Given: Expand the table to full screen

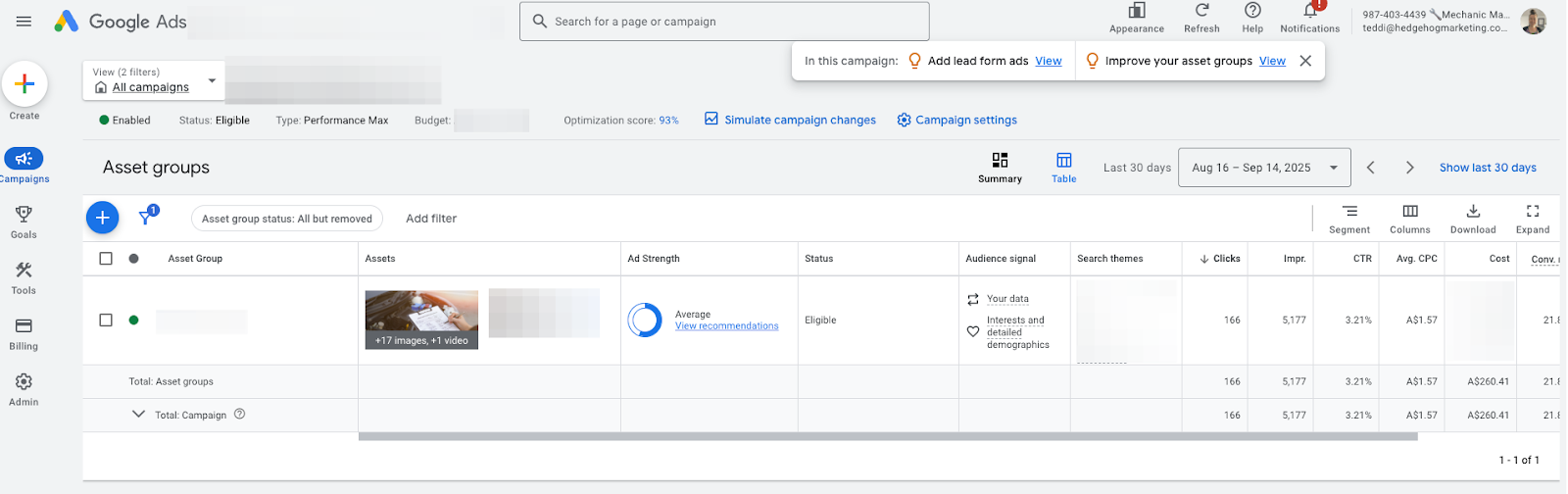Looking at the screenshot, I should pyautogui.click(x=1533, y=219).
